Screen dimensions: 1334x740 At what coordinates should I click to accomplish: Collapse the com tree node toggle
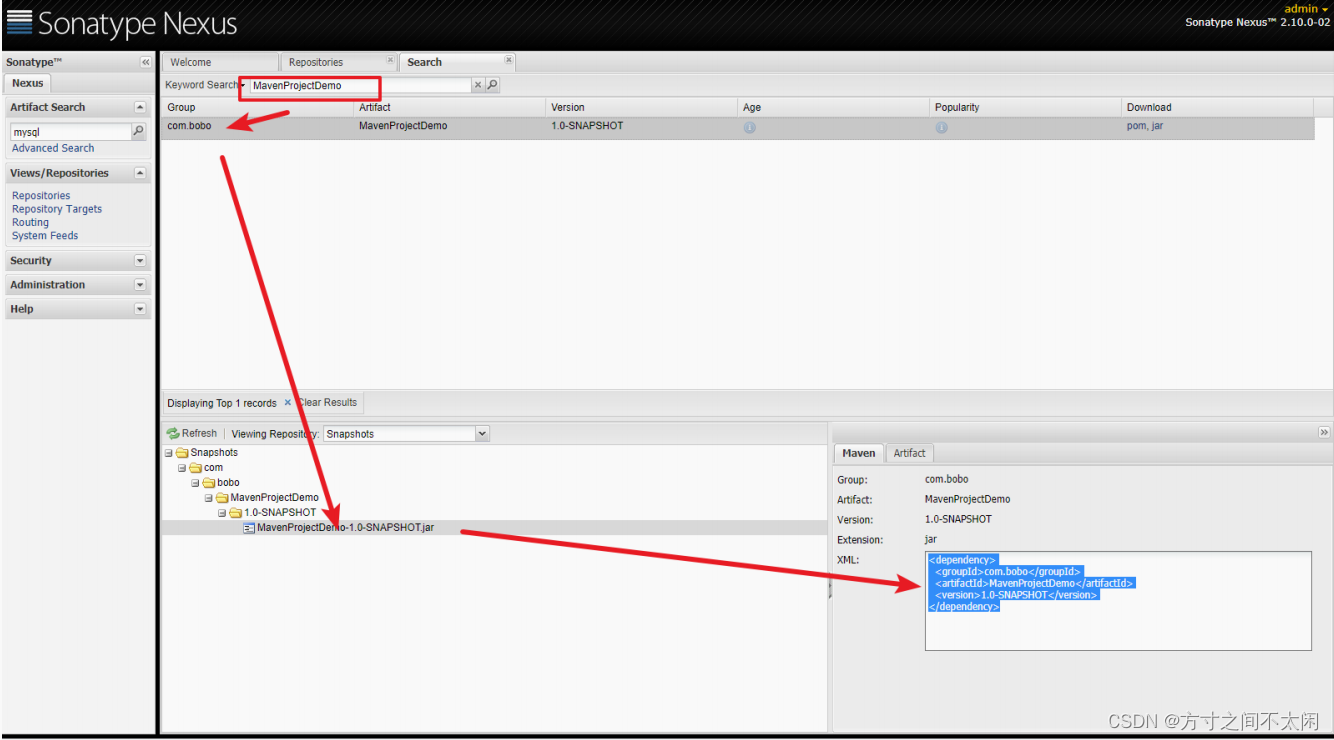coord(182,467)
